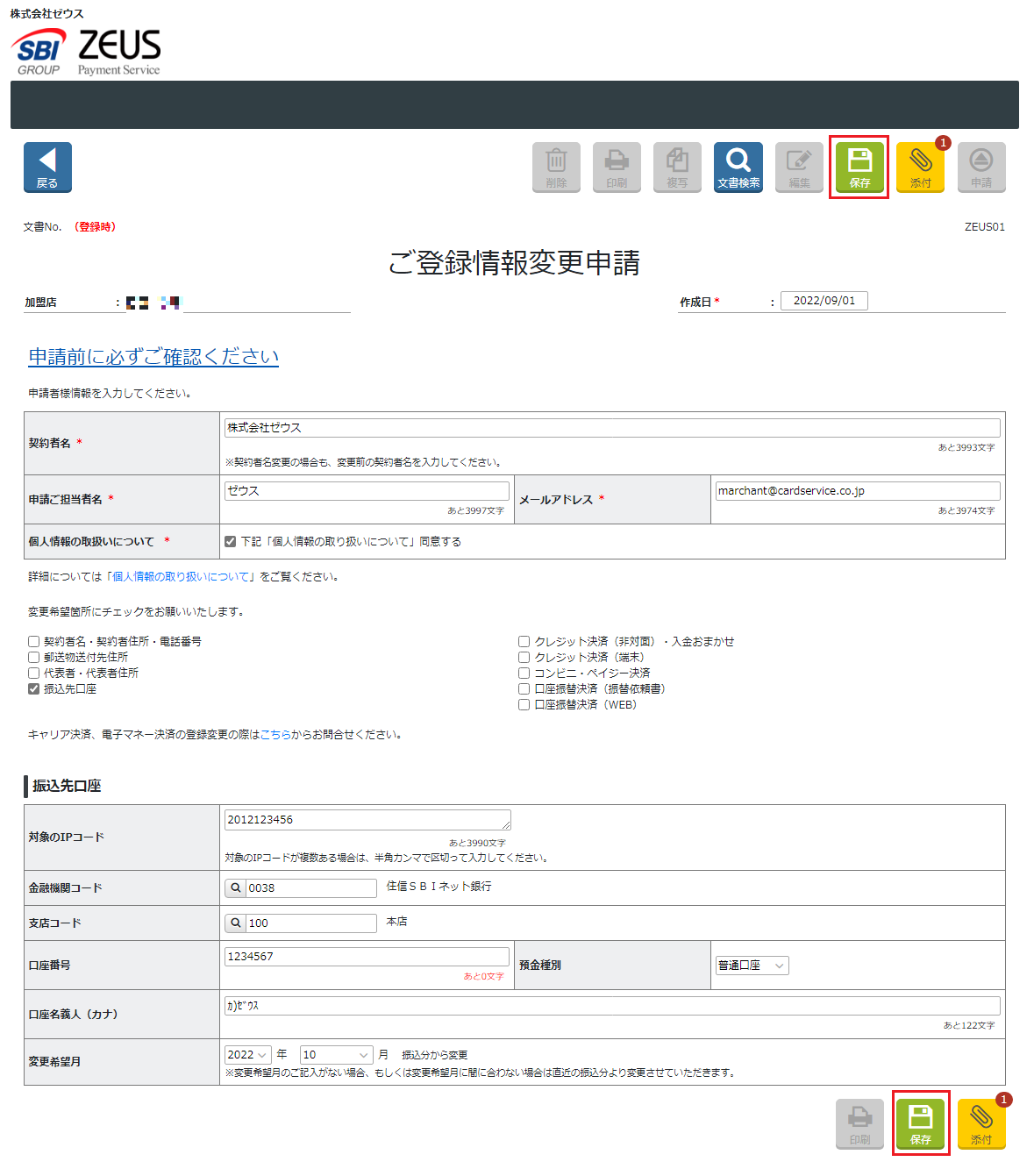Viewport: 1034px width, 1176px height.
Task: Click search icon beside 金融機関コード field
Action: (235, 888)
